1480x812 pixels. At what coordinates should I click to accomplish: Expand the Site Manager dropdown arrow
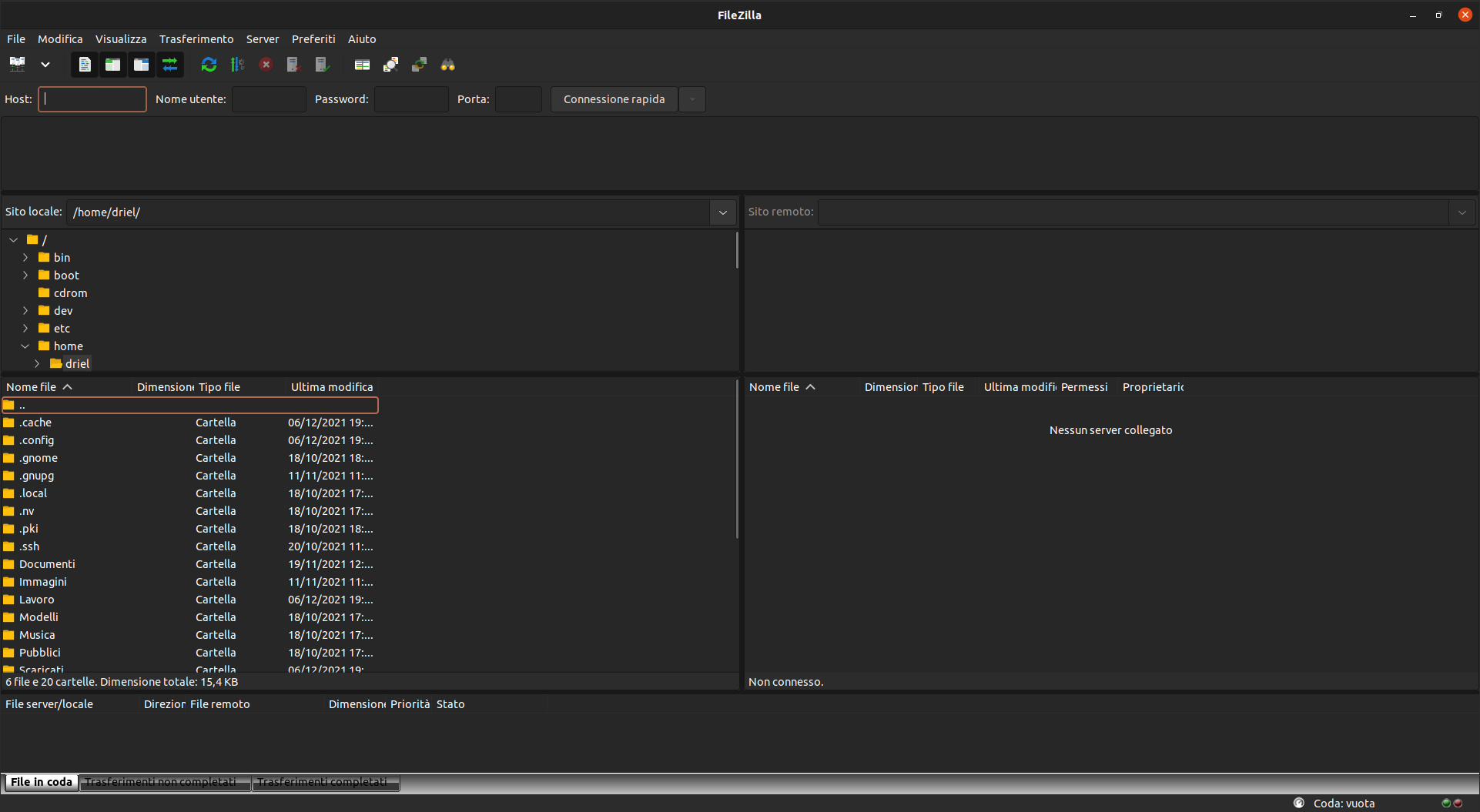tap(45, 65)
